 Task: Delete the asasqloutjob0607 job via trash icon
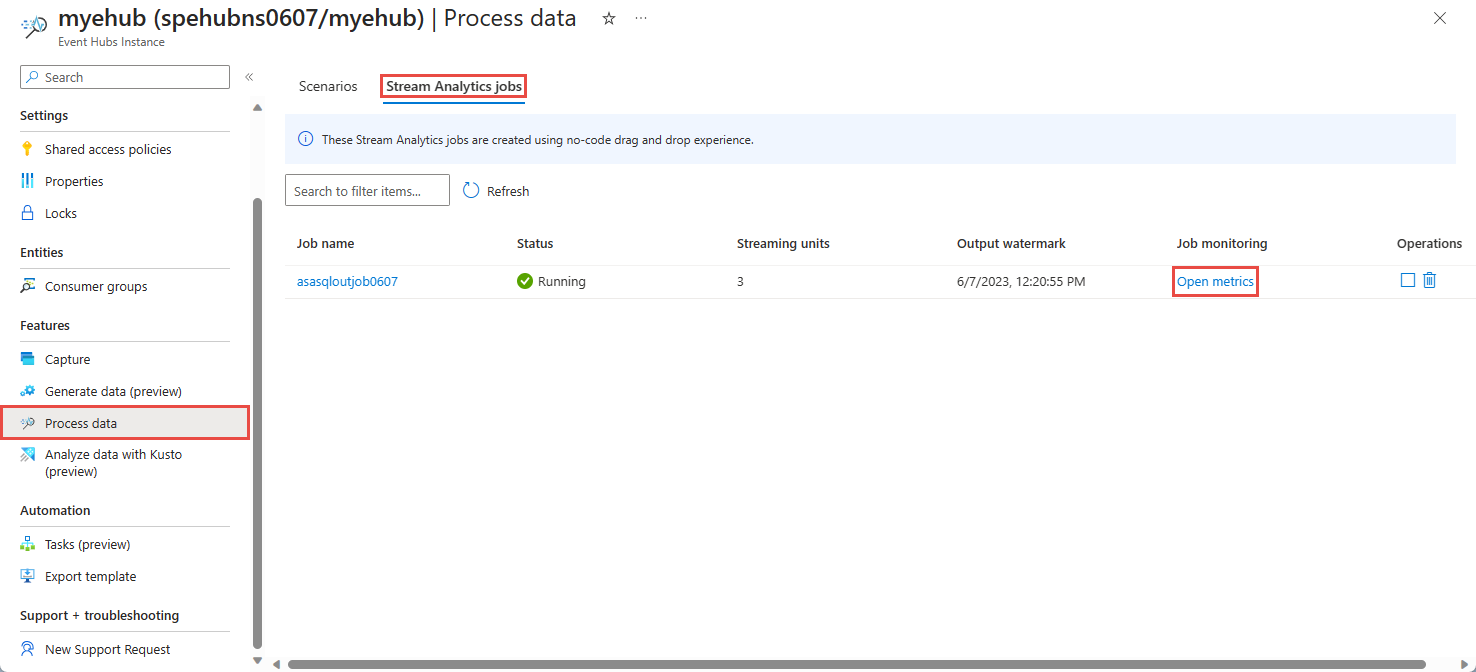[x=1429, y=280]
